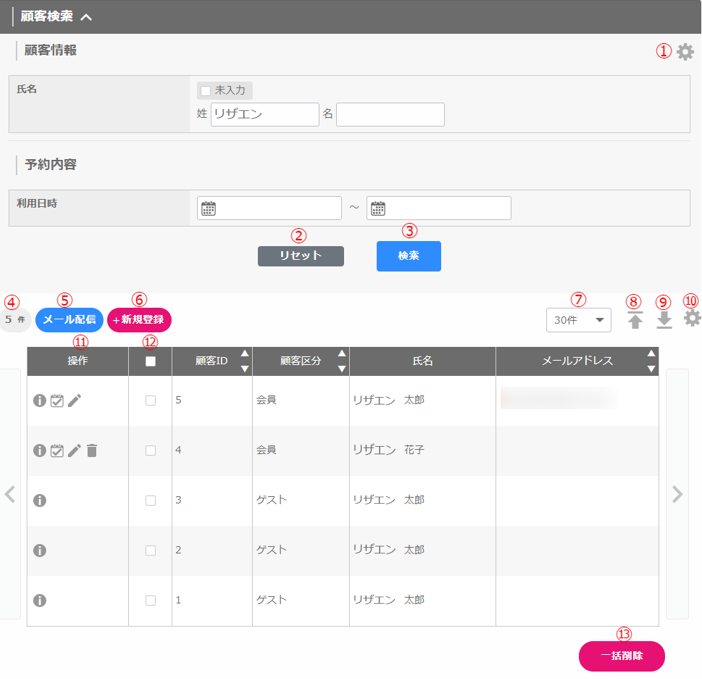702x679 pixels.
Task: Check the row checkbox for customer ID 3
Action: click(x=150, y=501)
